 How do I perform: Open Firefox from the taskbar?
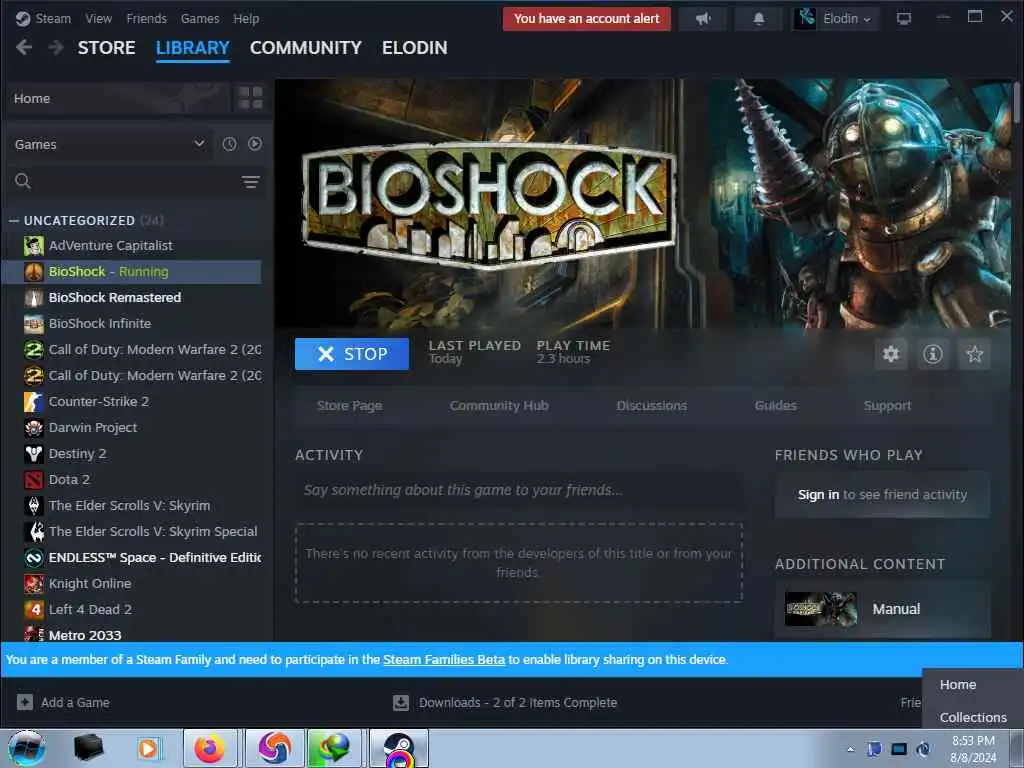(210, 748)
